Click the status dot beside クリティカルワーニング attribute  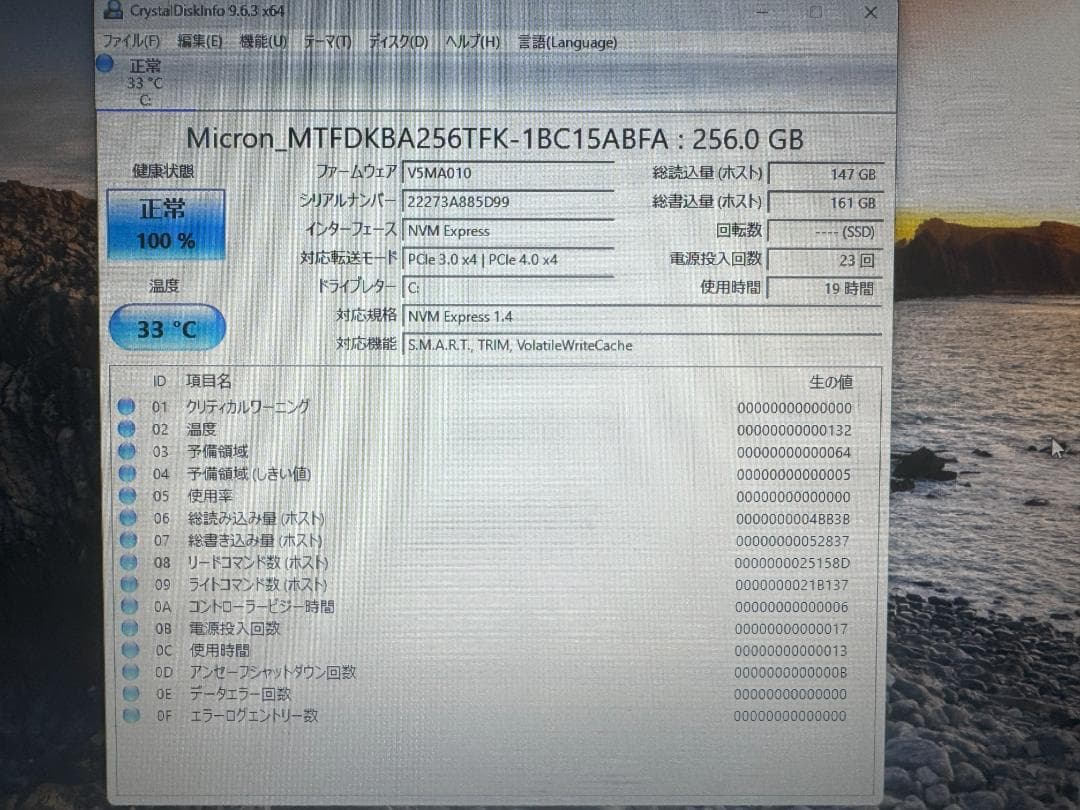(125, 406)
